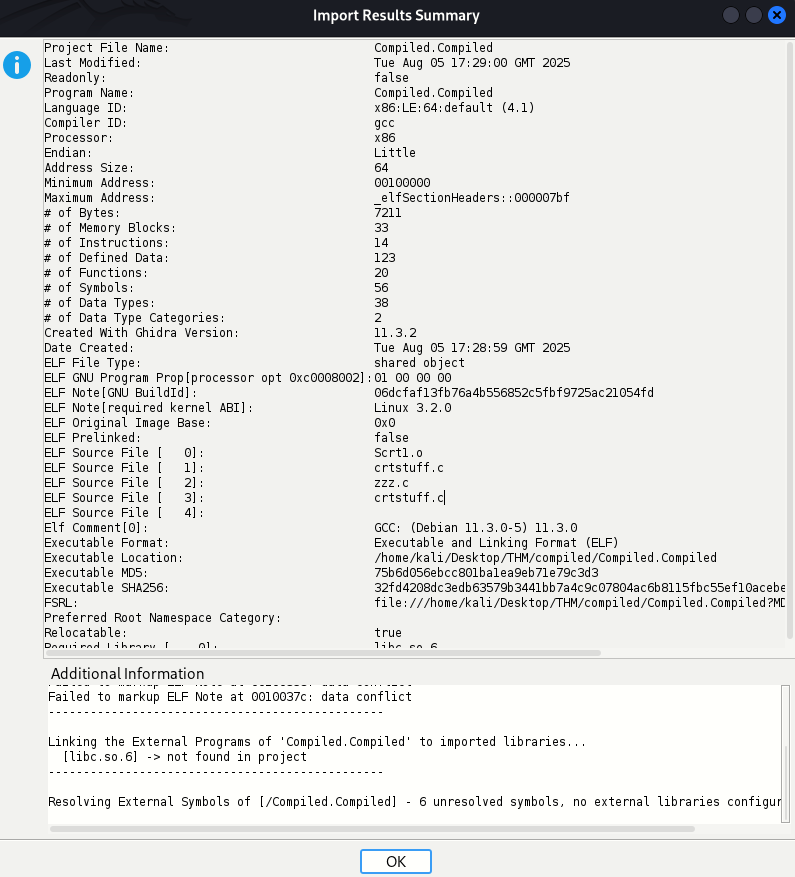Click the horizontal scrollbar below Additional Information
The image size is (795, 877).
[x=370, y=828]
